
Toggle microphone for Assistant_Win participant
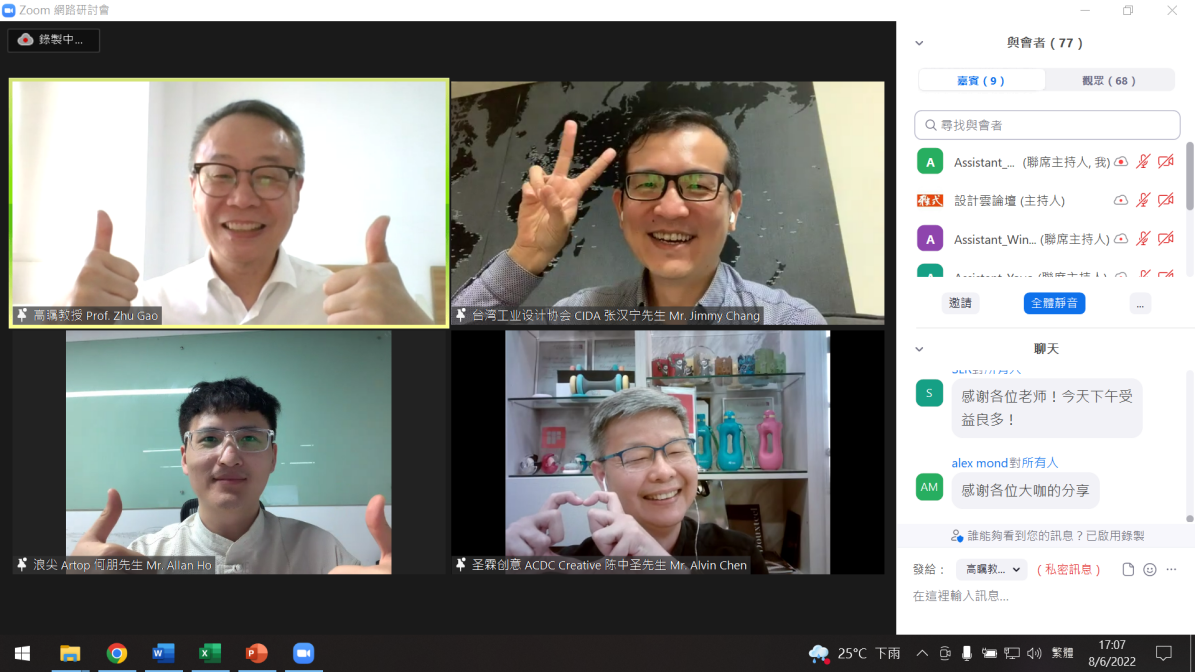pyautogui.click(x=1142, y=238)
